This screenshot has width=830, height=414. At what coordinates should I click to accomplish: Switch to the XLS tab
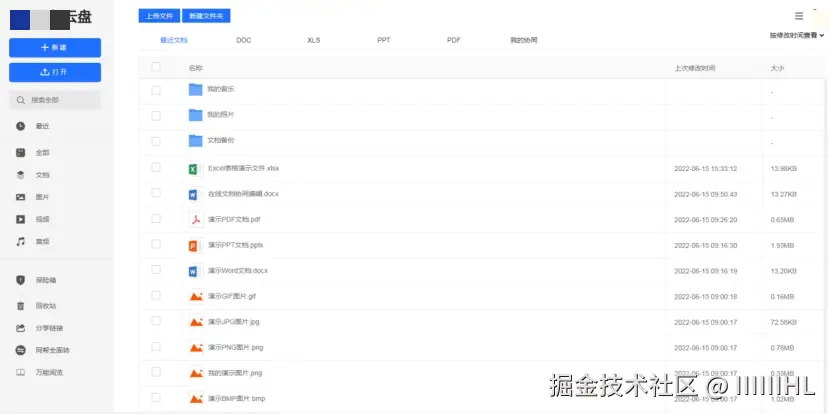[x=313, y=40]
